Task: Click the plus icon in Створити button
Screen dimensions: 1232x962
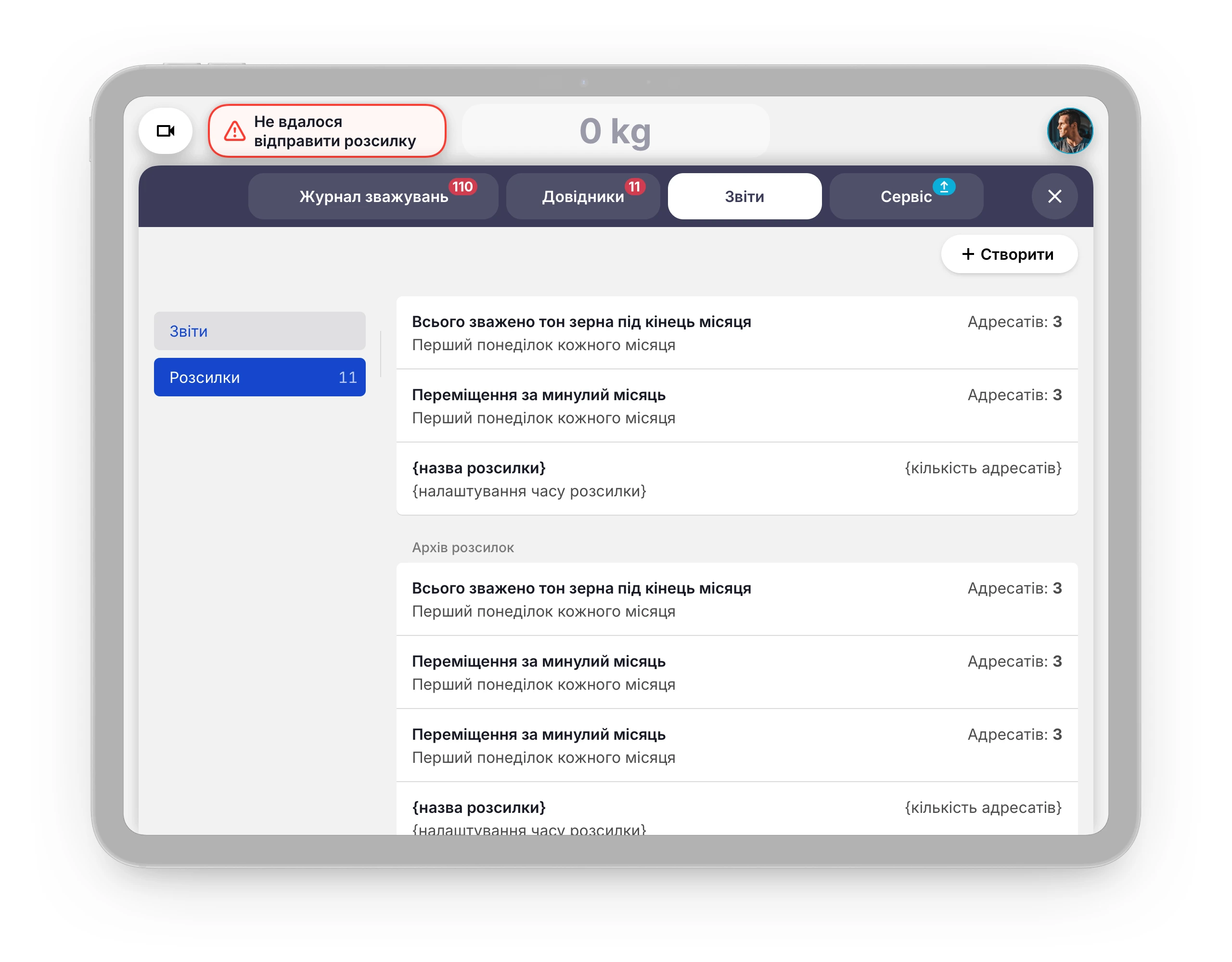Action: tap(968, 254)
